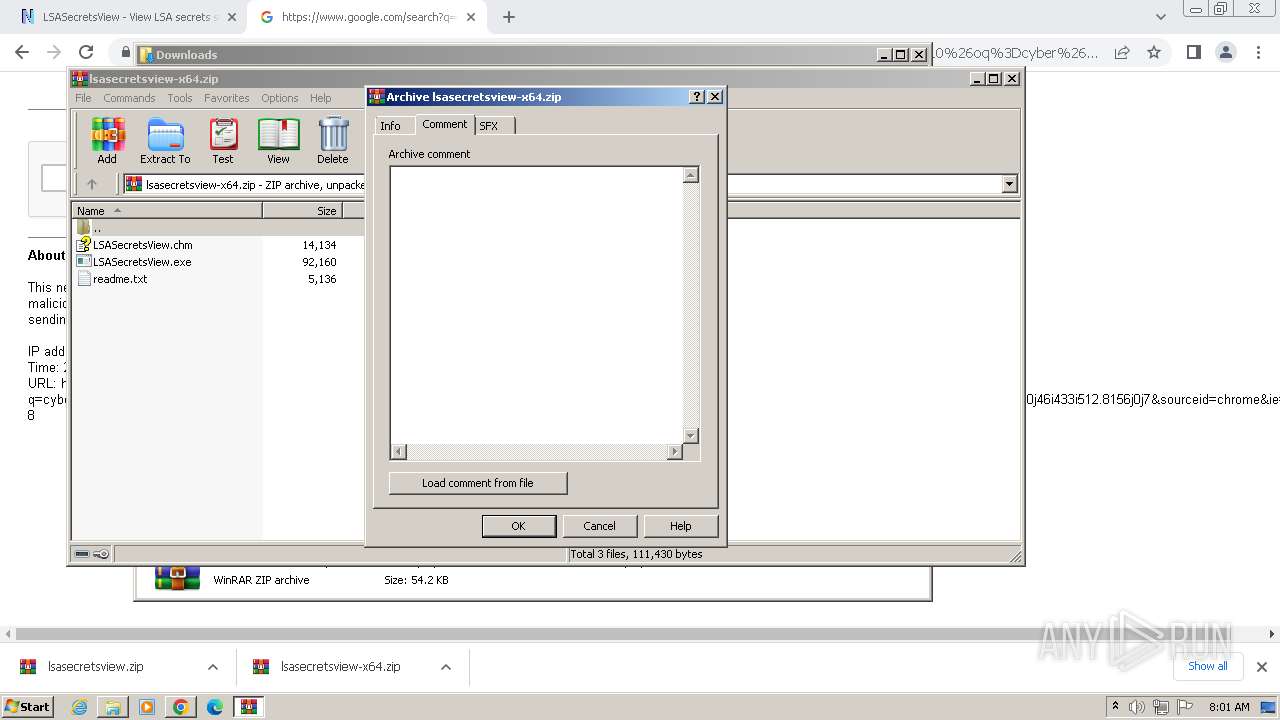Close the Chrome downloads bar

coord(1262,667)
